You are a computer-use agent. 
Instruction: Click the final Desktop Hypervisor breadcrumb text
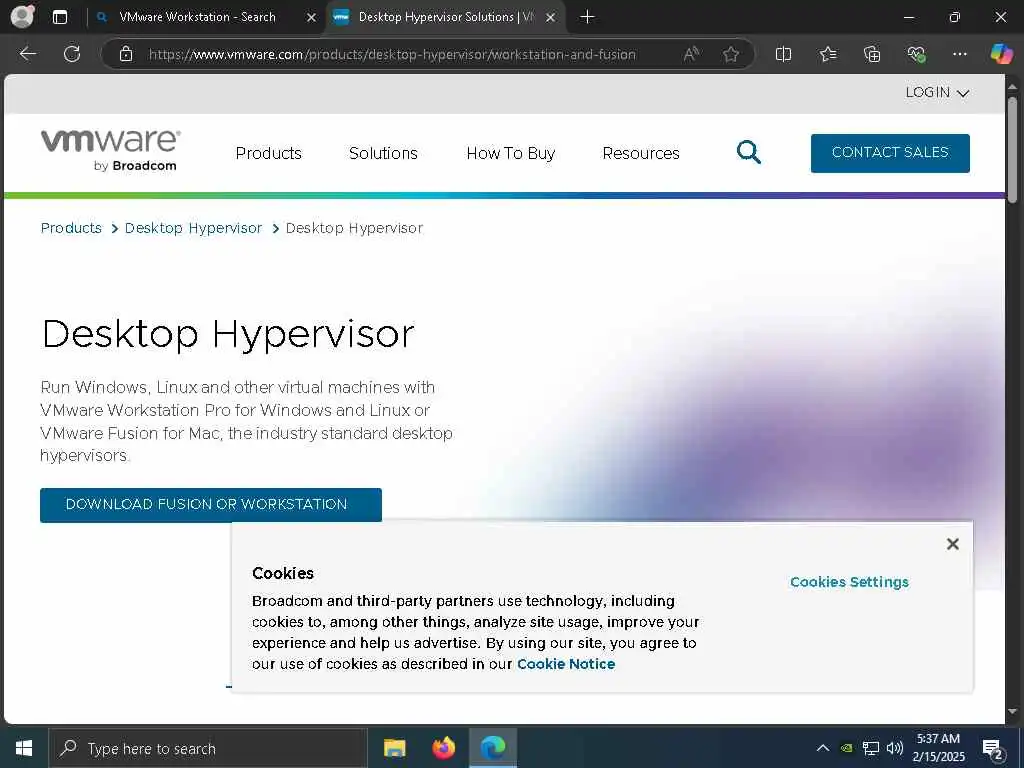point(354,228)
